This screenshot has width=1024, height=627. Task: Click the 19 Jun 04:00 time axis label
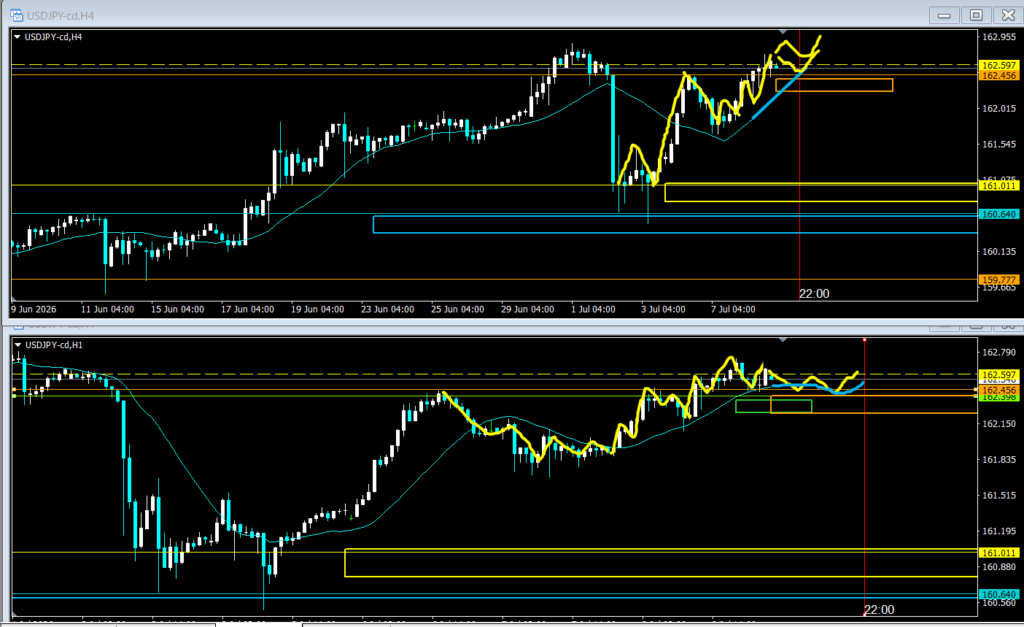coord(317,310)
